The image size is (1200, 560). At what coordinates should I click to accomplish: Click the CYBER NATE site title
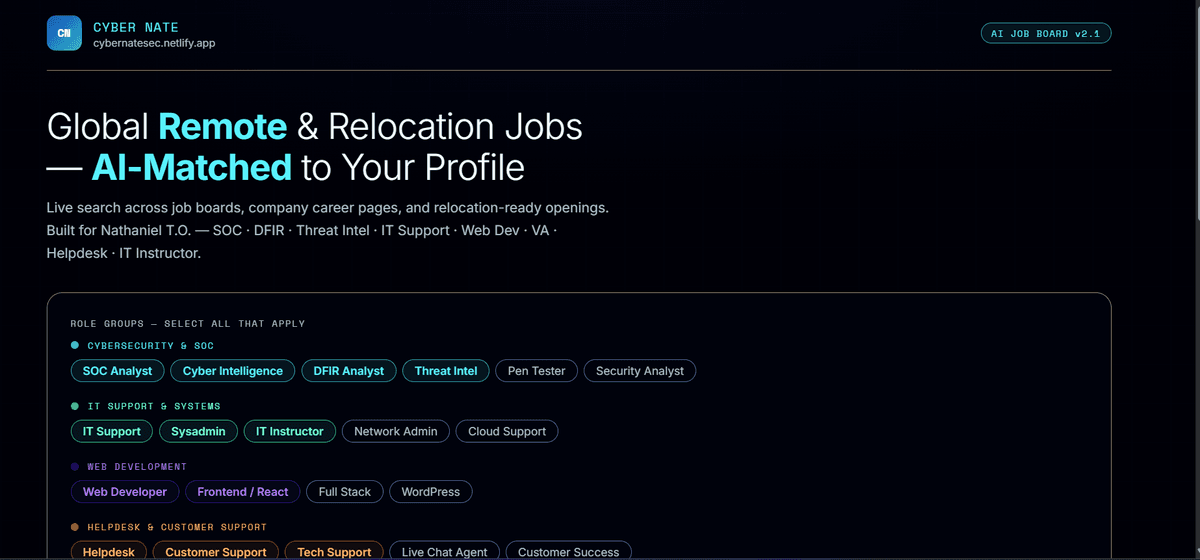pyautogui.click(x=136, y=28)
